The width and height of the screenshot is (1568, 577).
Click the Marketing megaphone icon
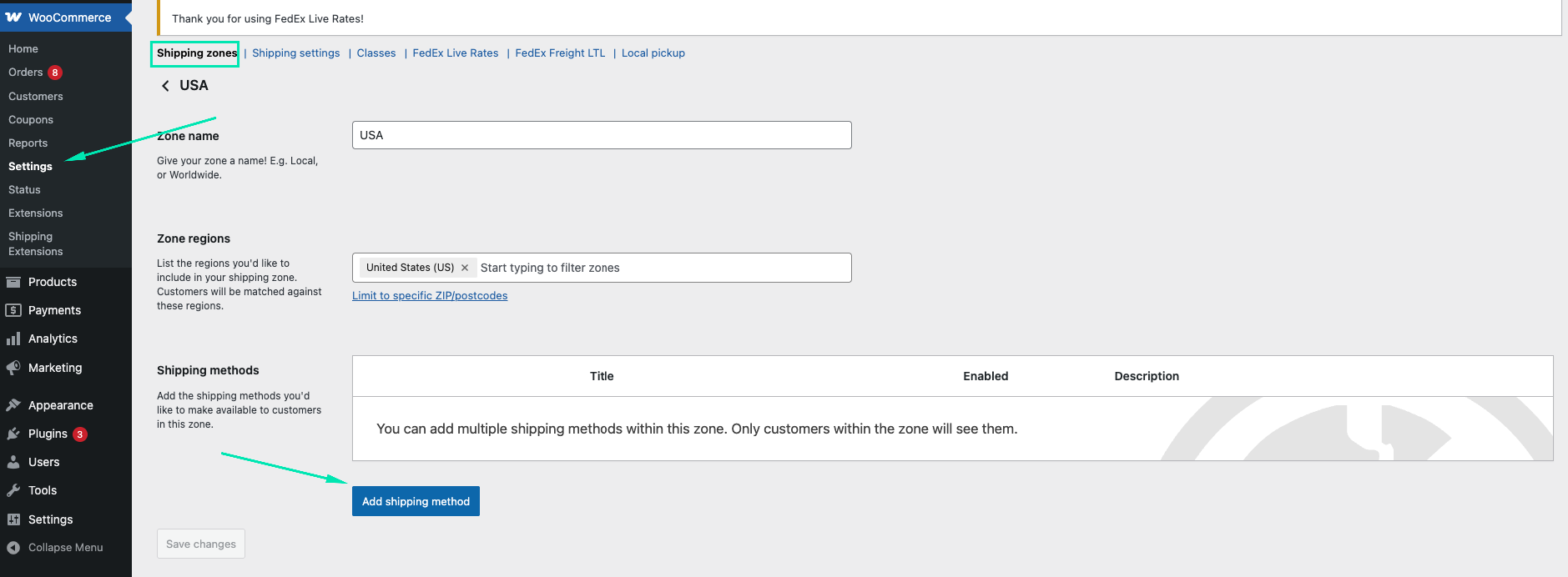point(13,368)
